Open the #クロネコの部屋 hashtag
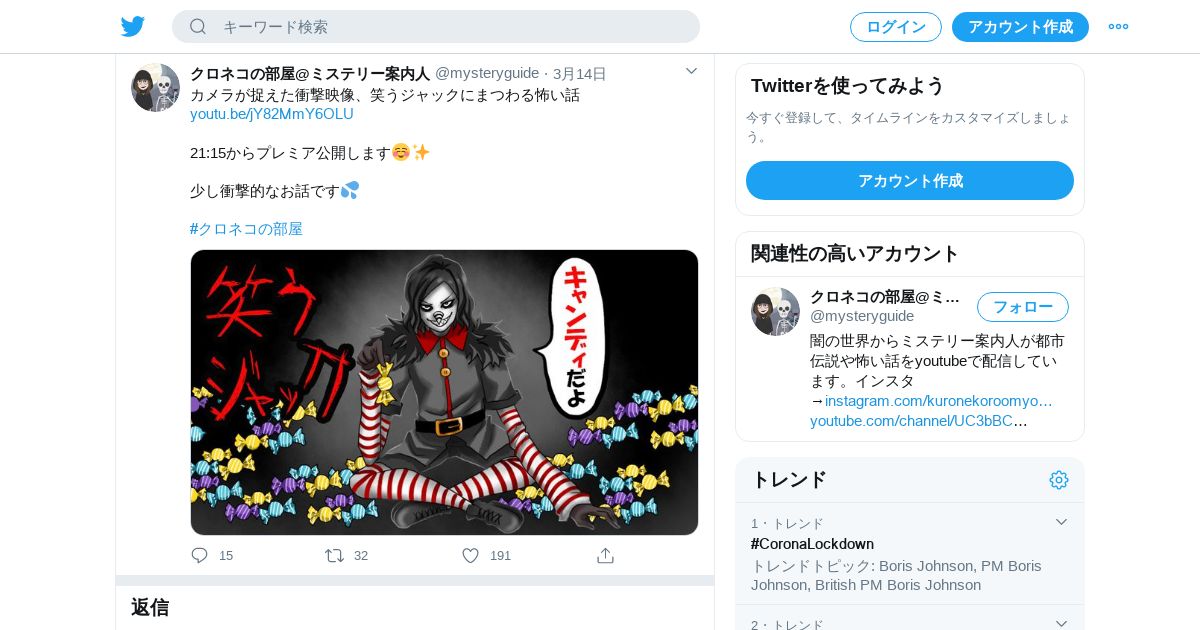 click(246, 229)
